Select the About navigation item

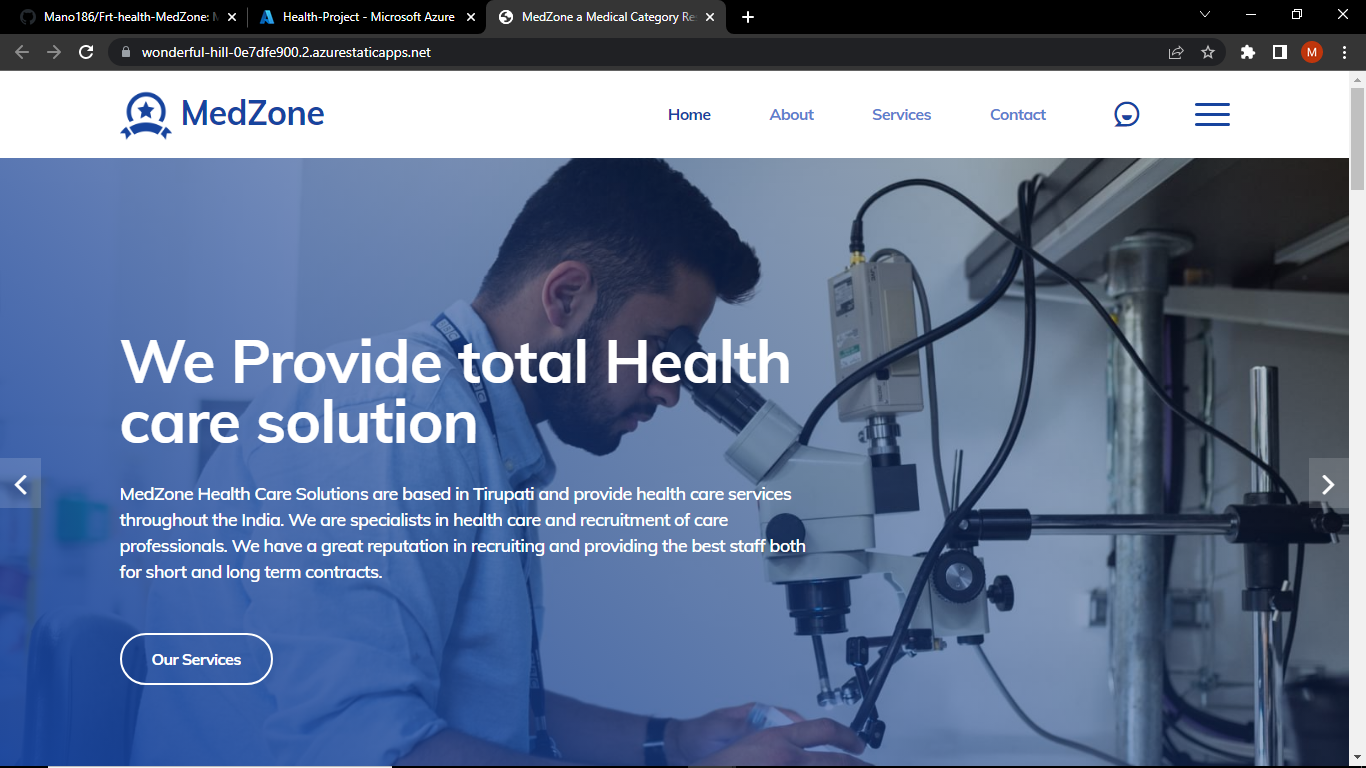tap(791, 114)
